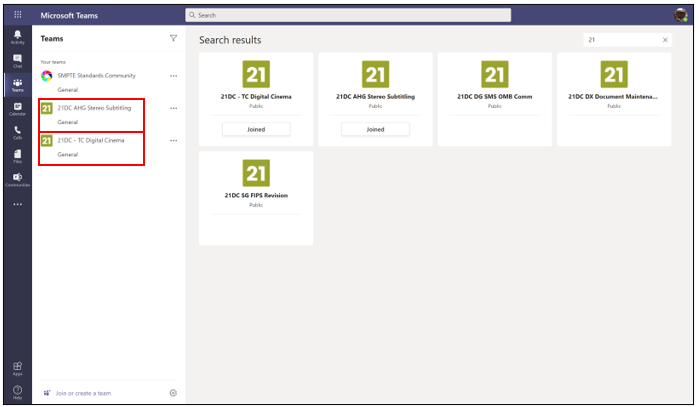
Task: Filter the teams list with funnel icon
Action: (173, 38)
